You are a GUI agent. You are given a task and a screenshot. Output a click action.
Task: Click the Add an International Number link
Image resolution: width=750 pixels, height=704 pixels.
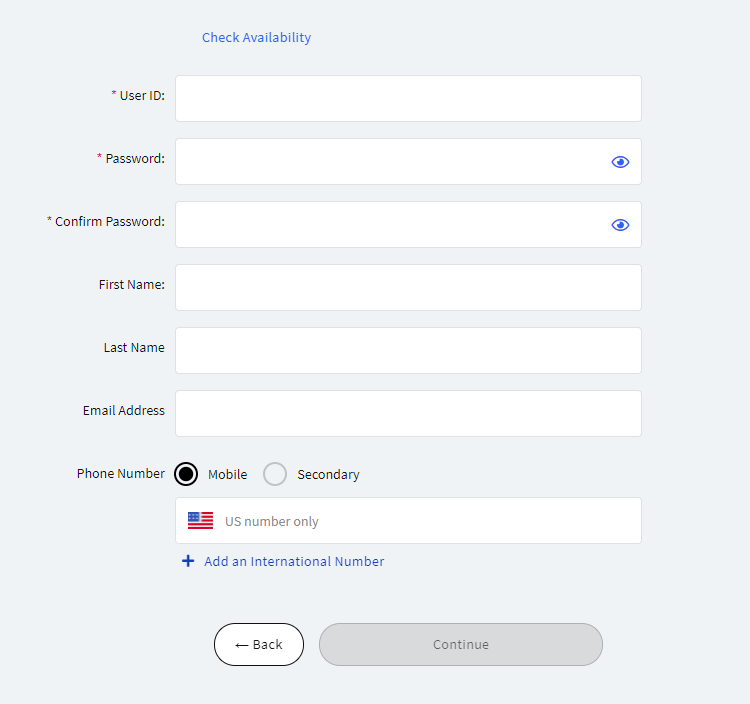(294, 561)
